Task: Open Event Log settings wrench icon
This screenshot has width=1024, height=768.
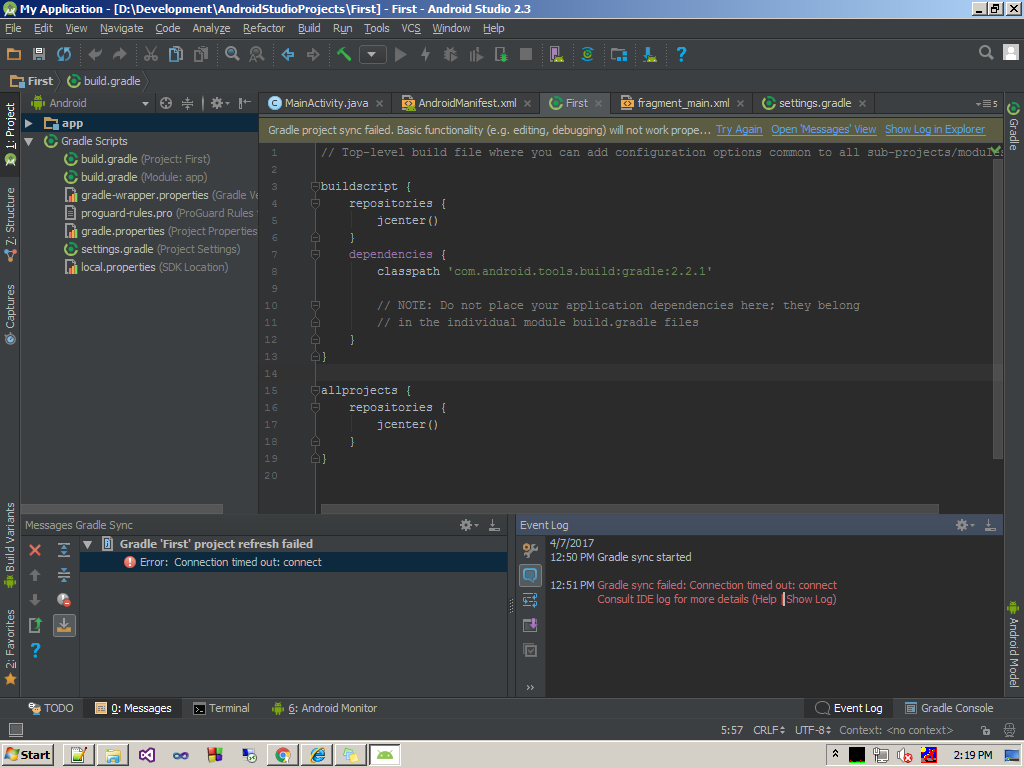Action: tap(530, 550)
